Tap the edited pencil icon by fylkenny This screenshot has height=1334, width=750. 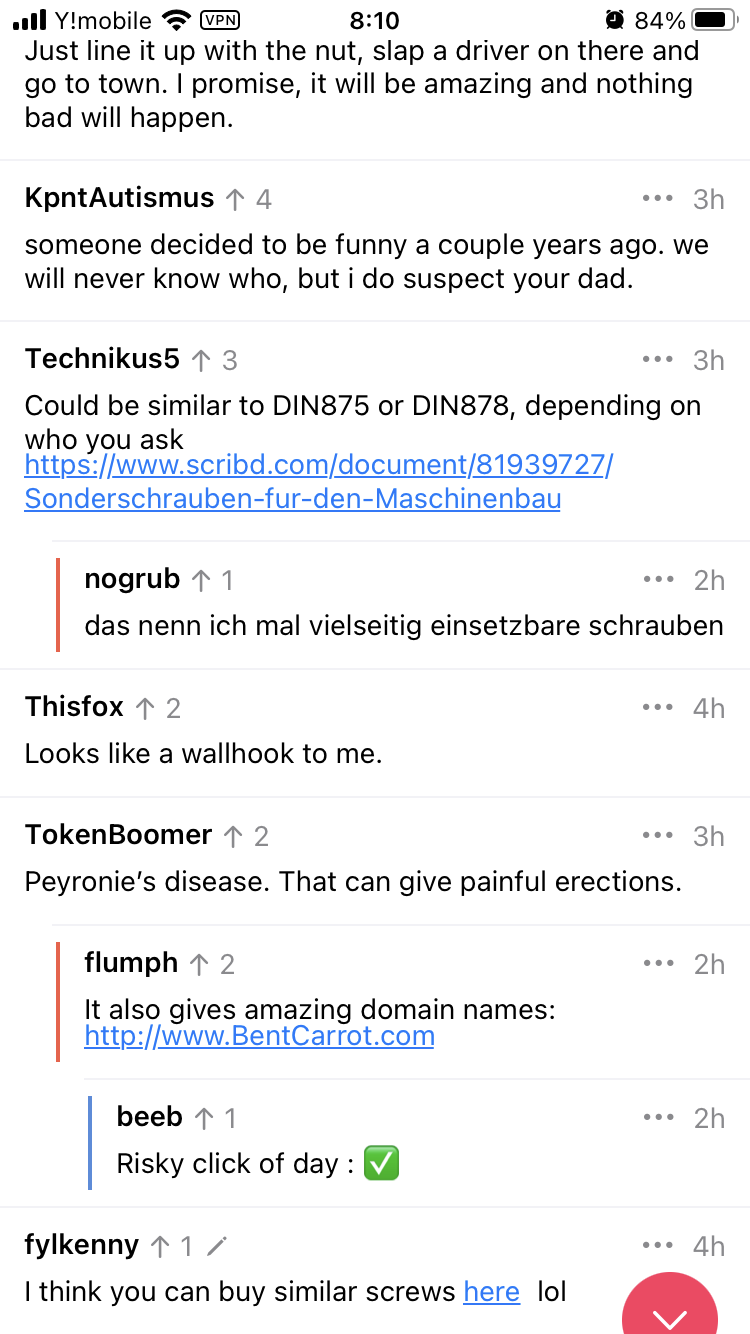216,1246
